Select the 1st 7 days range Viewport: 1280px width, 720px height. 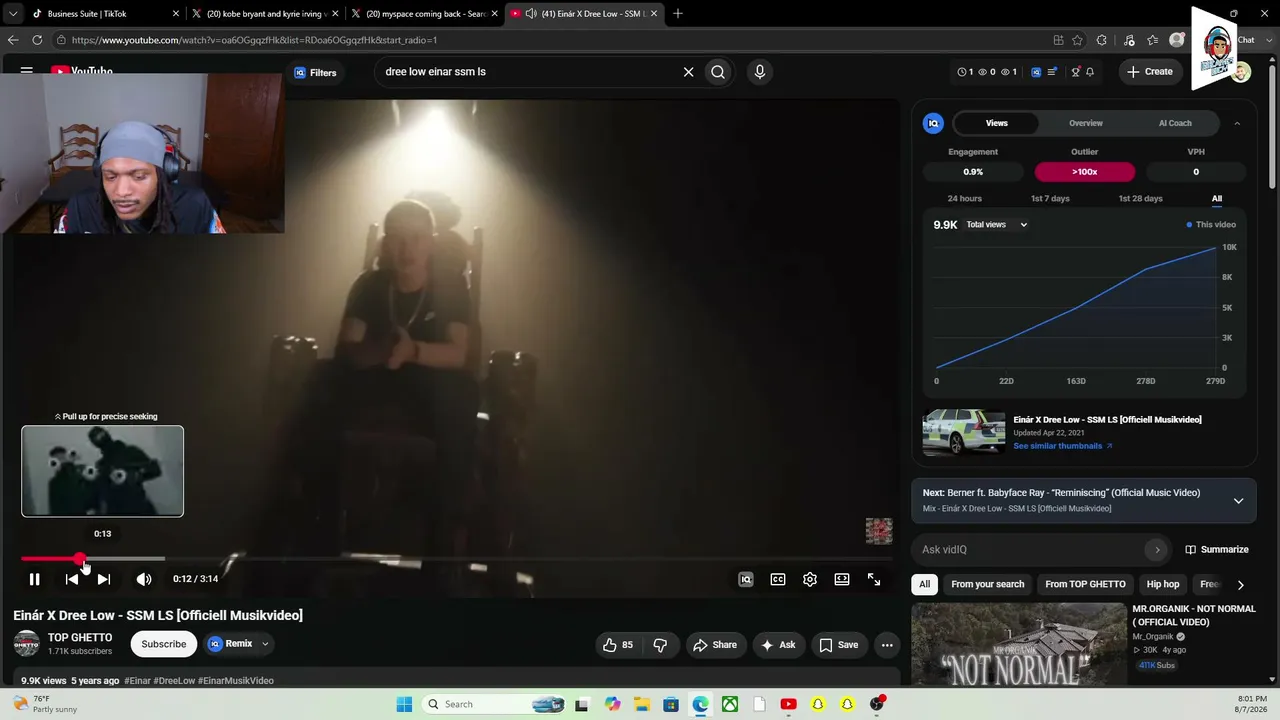point(1050,198)
